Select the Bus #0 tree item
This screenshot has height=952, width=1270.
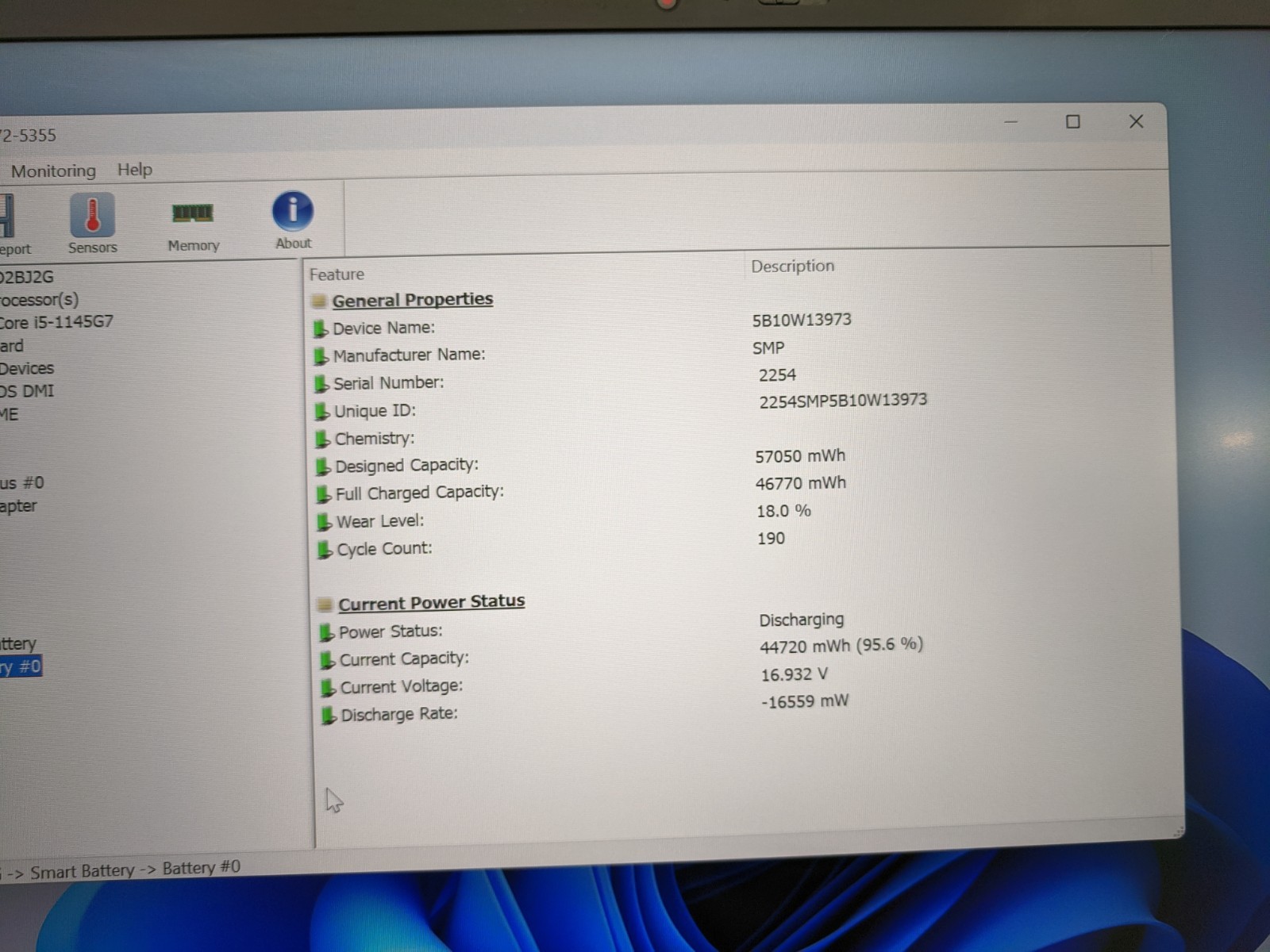pyautogui.click(x=22, y=483)
